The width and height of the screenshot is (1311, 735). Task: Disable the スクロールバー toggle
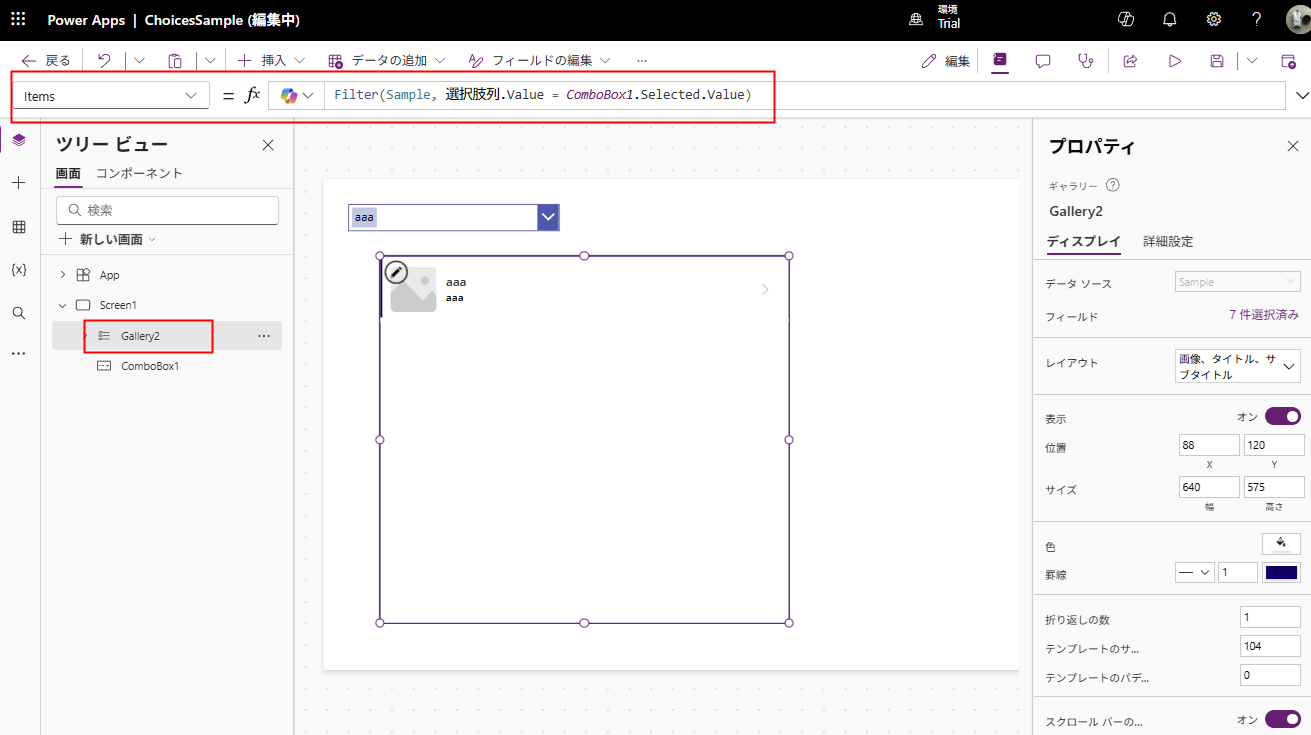pyautogui.click(x=1282, y=719)
